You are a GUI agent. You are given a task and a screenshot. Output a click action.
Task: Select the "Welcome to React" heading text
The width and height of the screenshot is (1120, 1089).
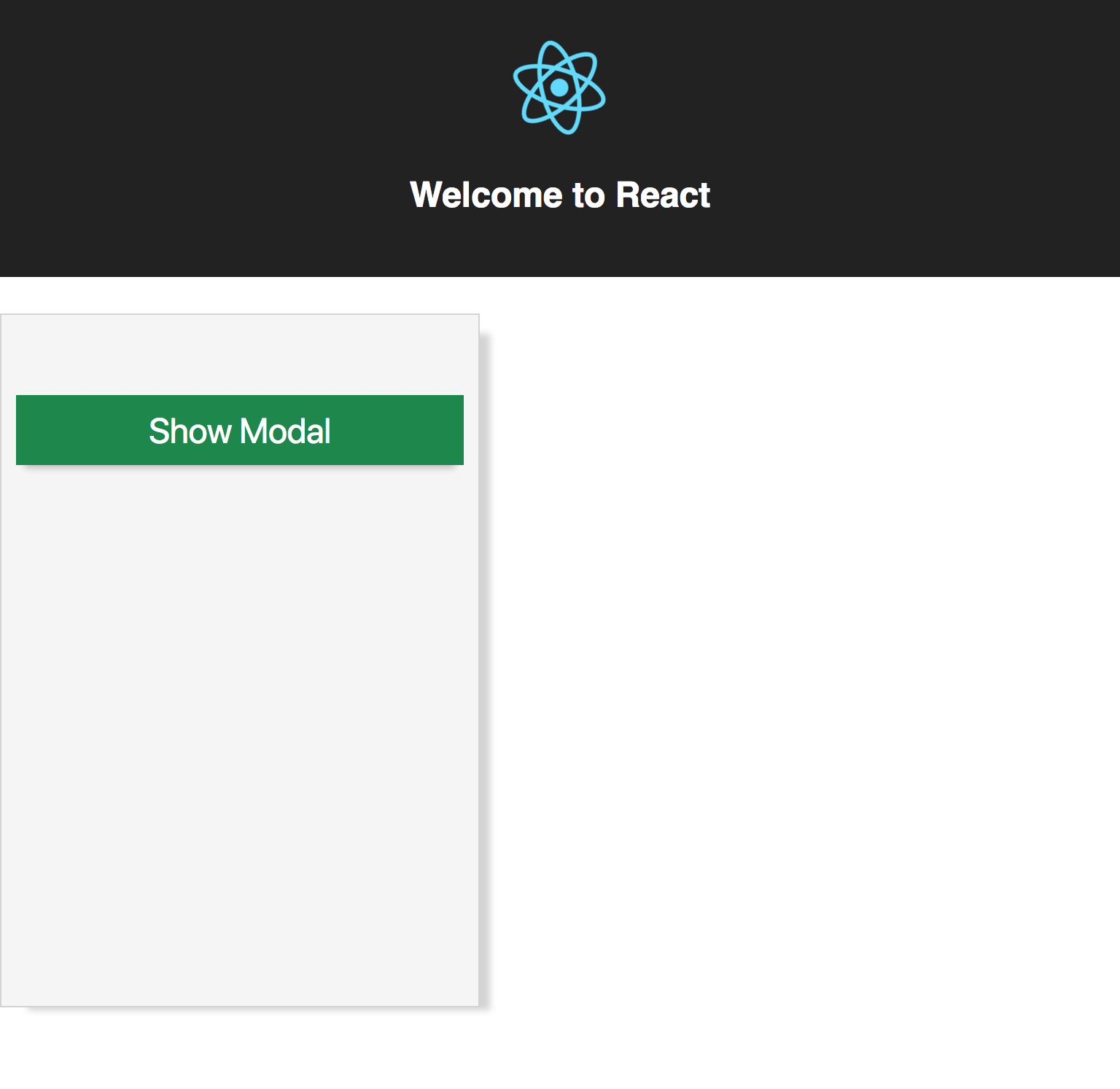pyautogui.click(x=560, y=195)
